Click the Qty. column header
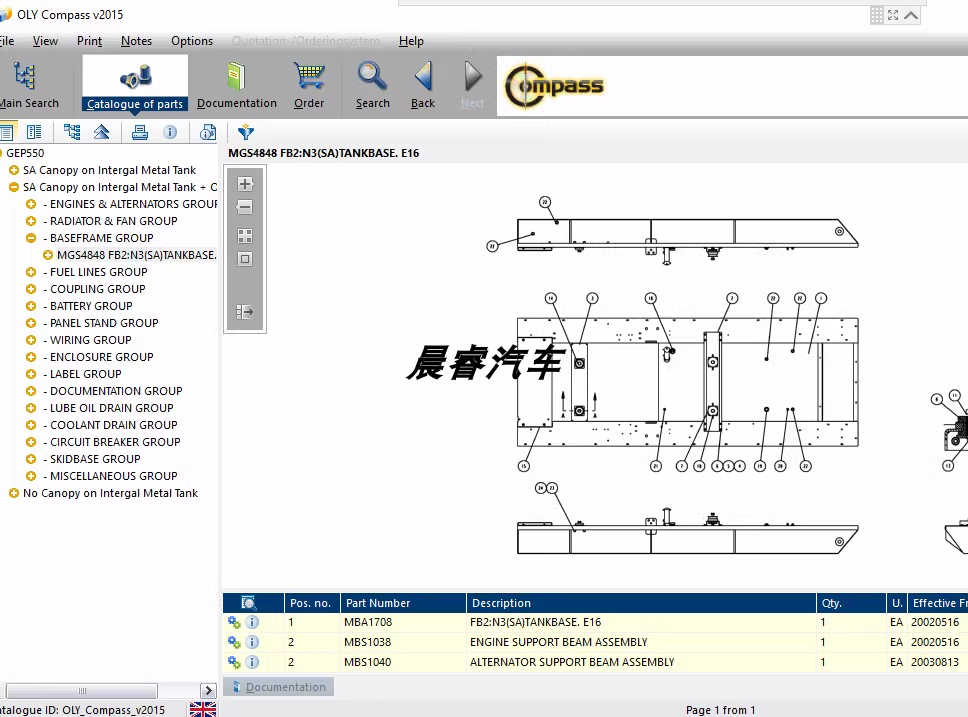968x717 pixels. click(851, 603)
